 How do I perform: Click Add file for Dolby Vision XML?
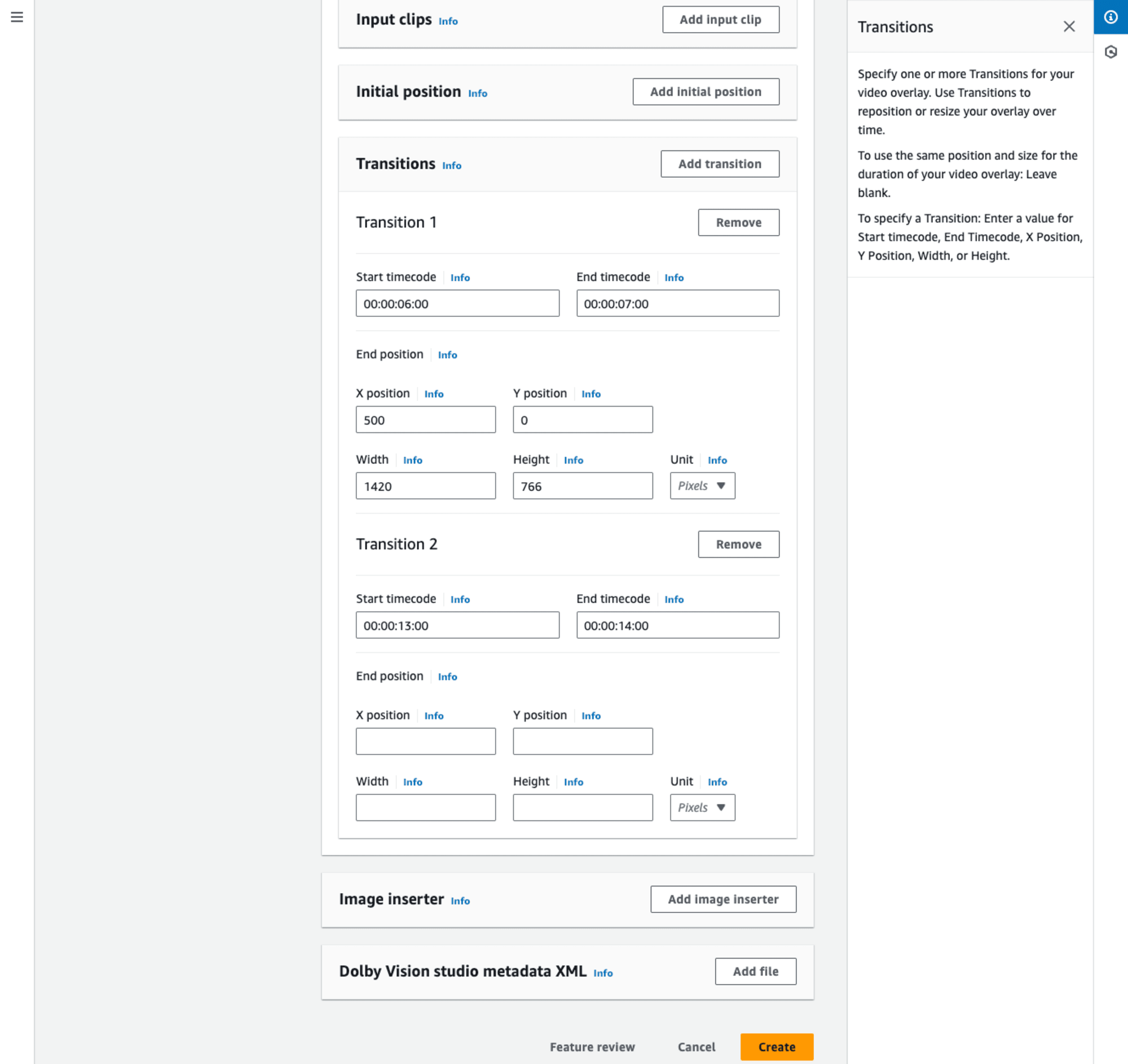coord(755,972)
